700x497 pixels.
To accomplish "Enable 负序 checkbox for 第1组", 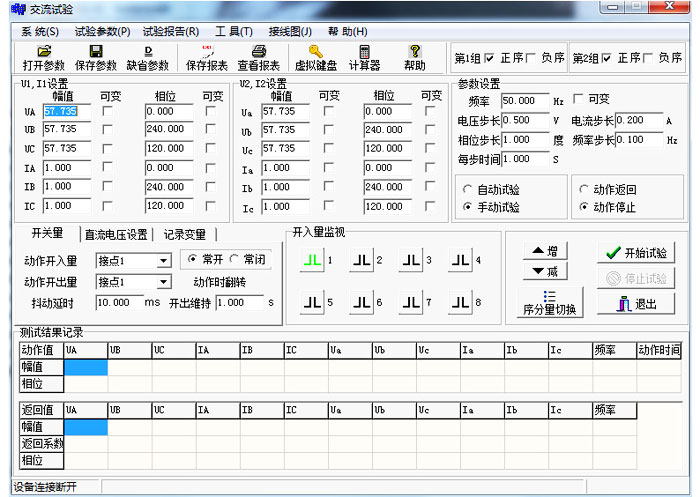I will coord(530,58).
